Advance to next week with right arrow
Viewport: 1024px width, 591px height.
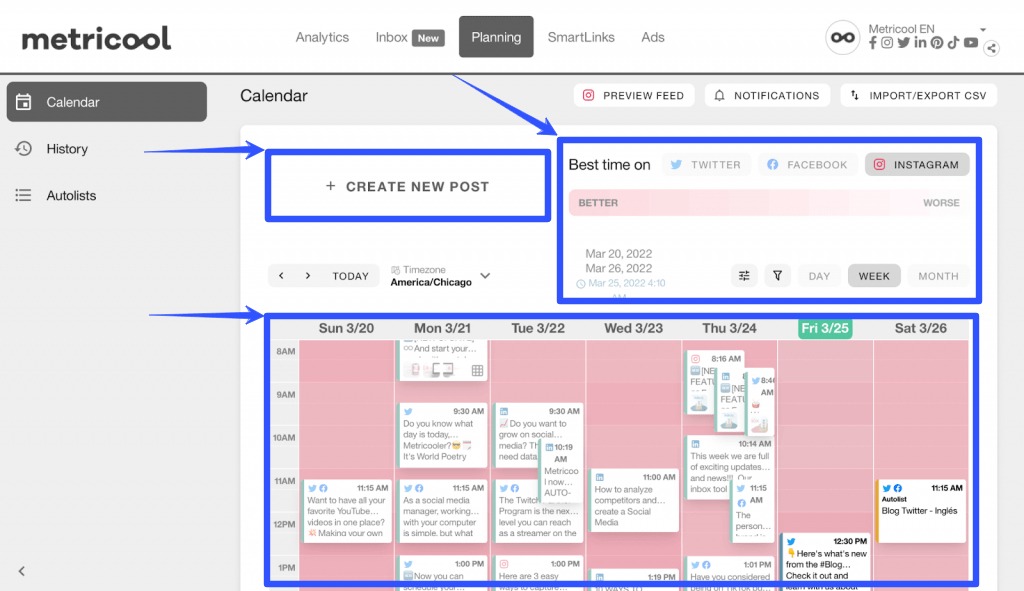tap(307, 276)
